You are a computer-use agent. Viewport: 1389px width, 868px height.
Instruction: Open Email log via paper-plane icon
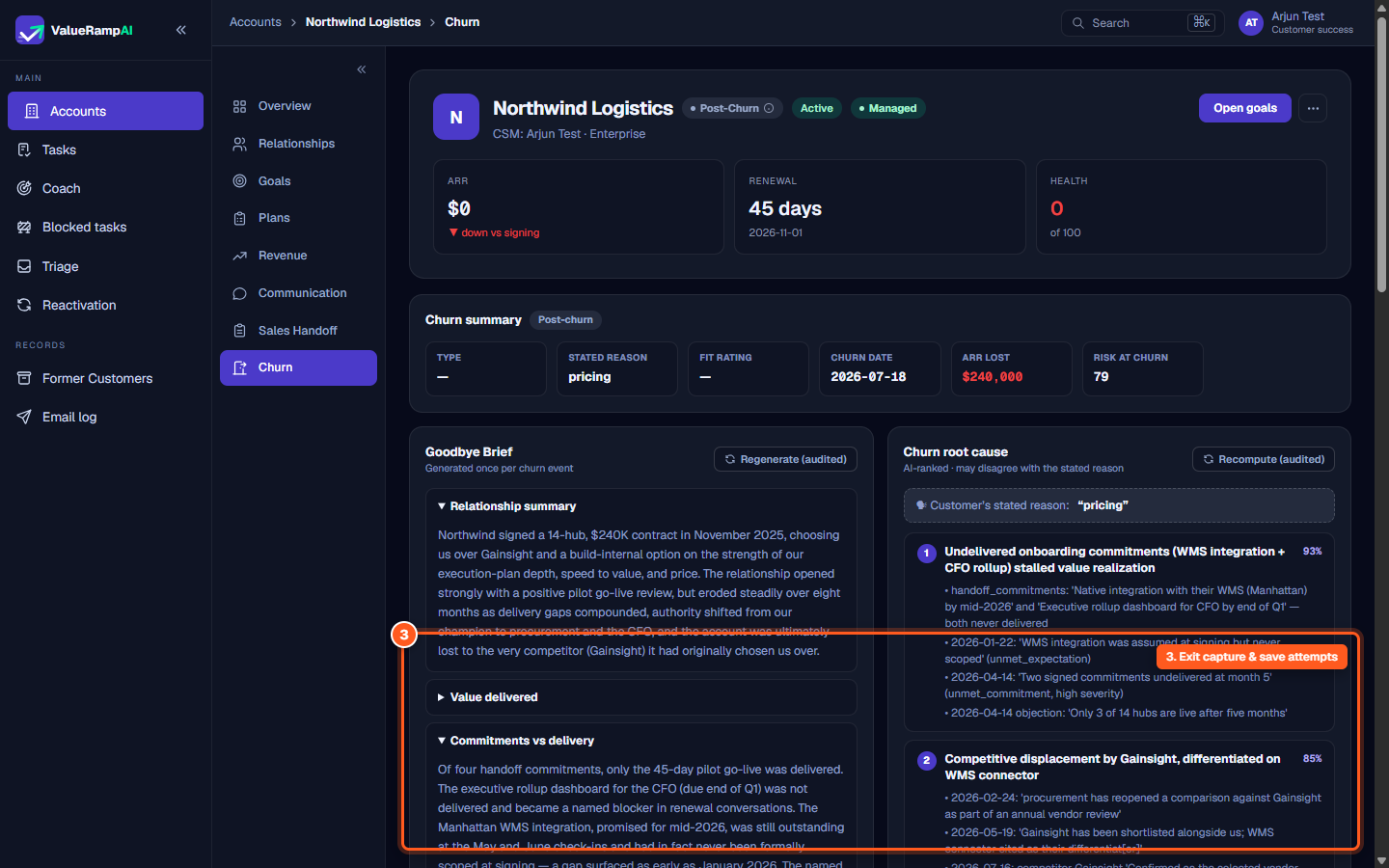(24, 417)
